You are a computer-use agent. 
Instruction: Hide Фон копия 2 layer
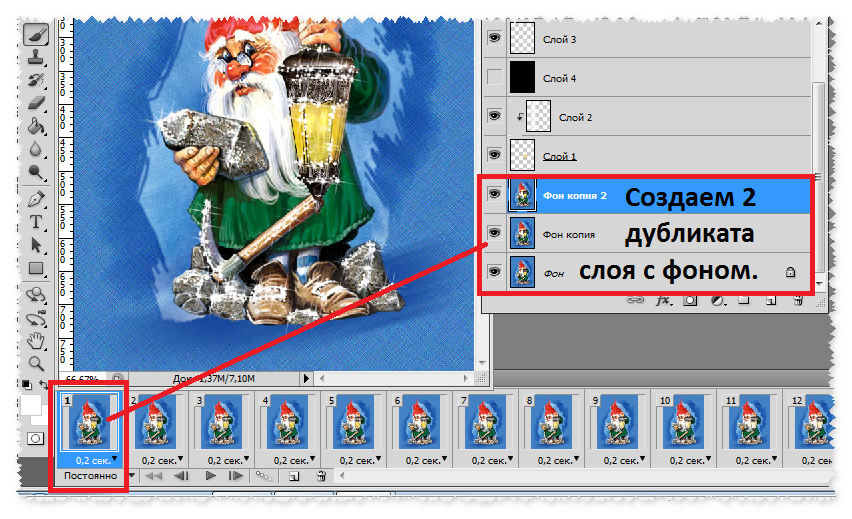(x=494, y=193)
